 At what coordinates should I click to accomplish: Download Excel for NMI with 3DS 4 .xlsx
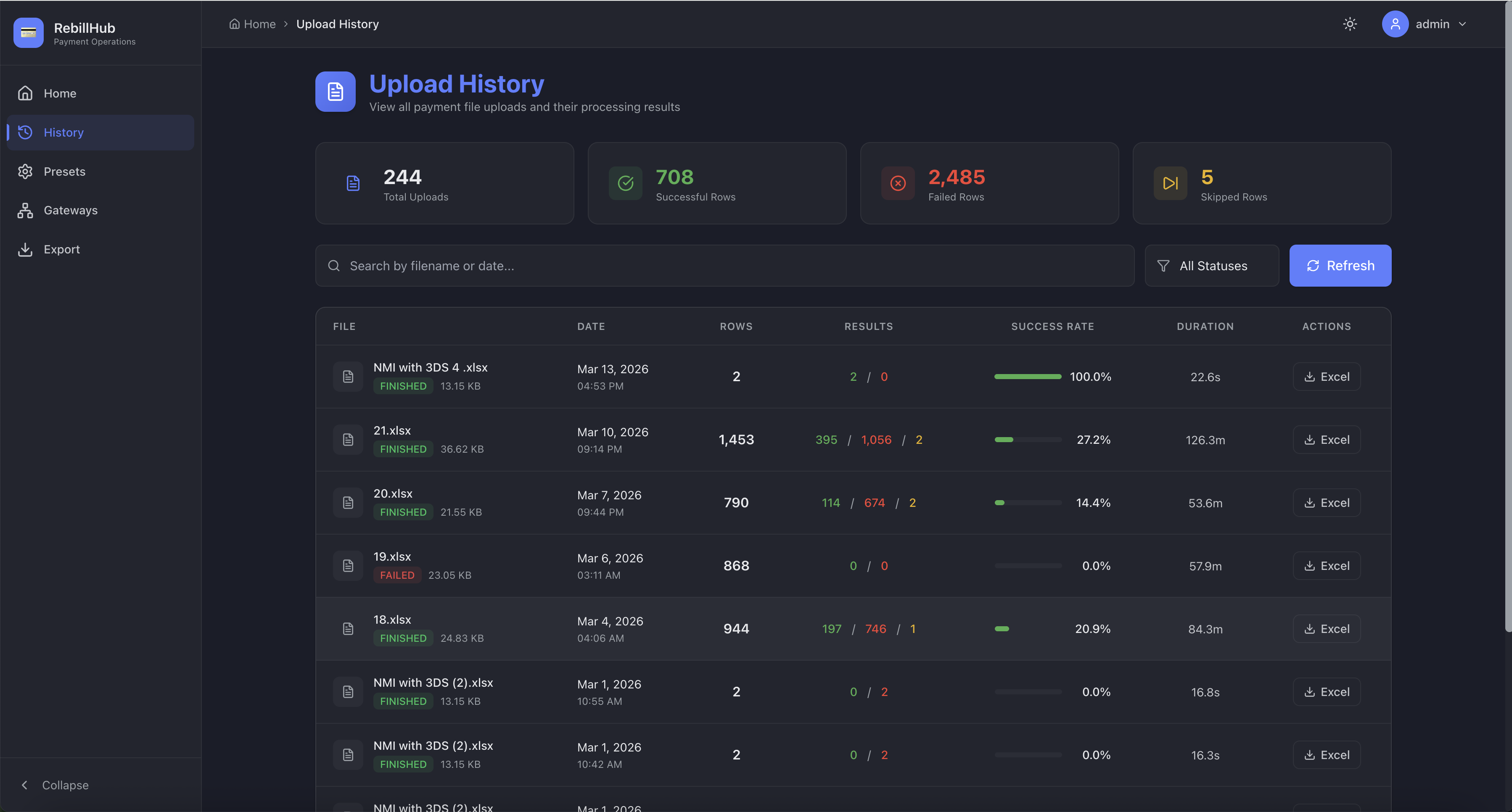1327,377
